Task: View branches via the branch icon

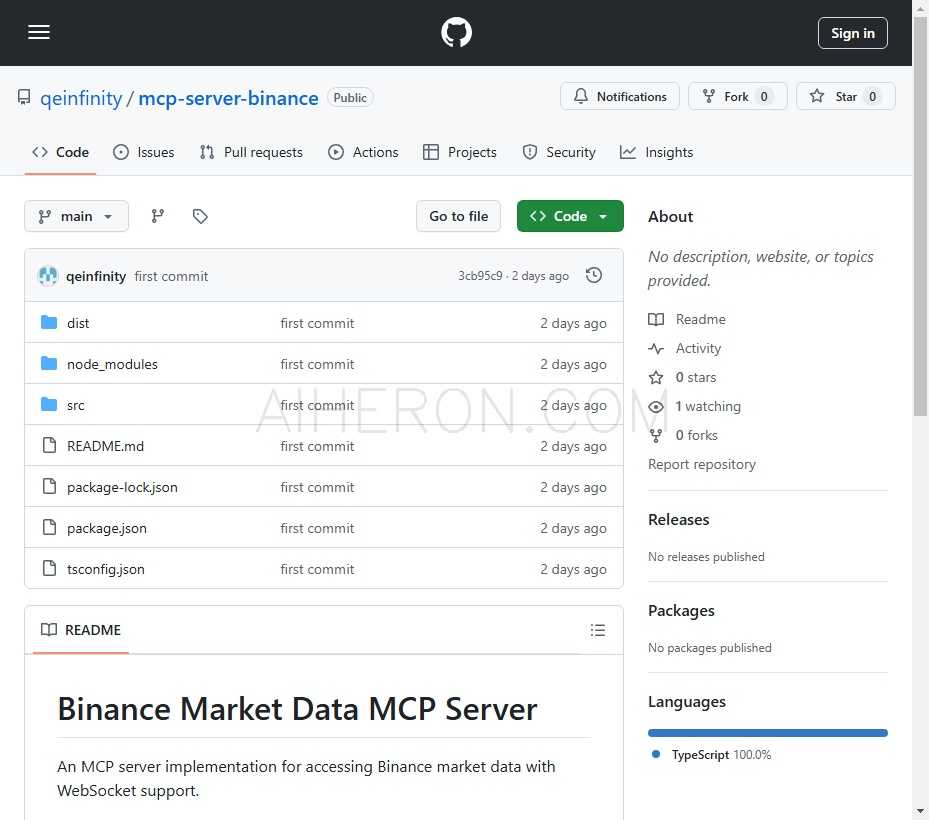Action: 158,216
